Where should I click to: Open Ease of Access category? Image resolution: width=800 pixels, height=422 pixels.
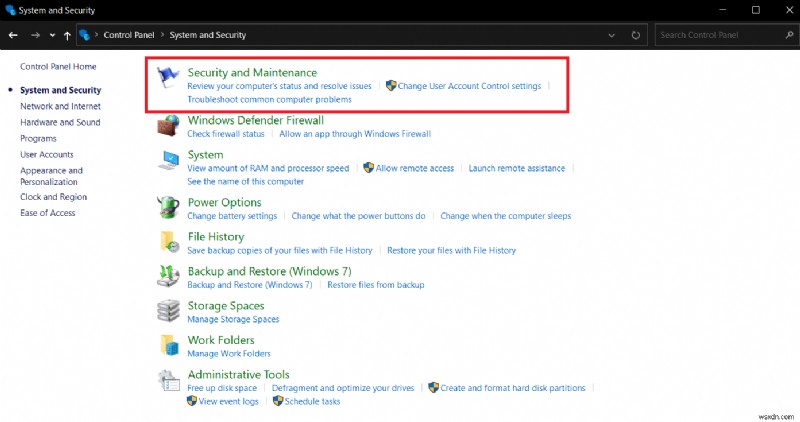48,213
